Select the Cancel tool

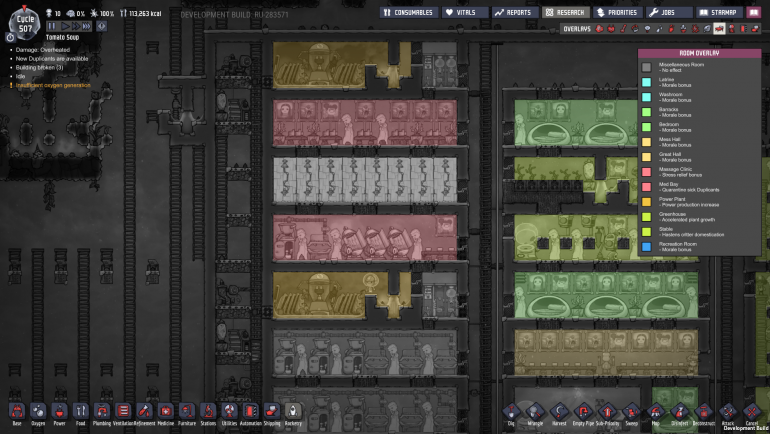tap(752, 412)
